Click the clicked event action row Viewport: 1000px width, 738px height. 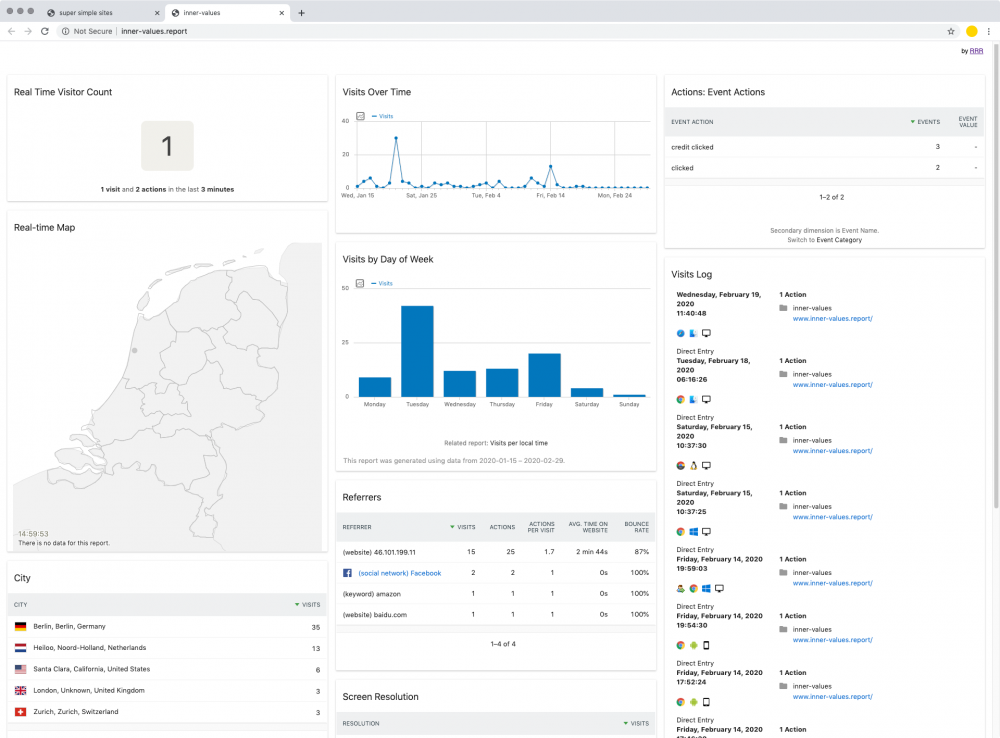tap(824, 168)
